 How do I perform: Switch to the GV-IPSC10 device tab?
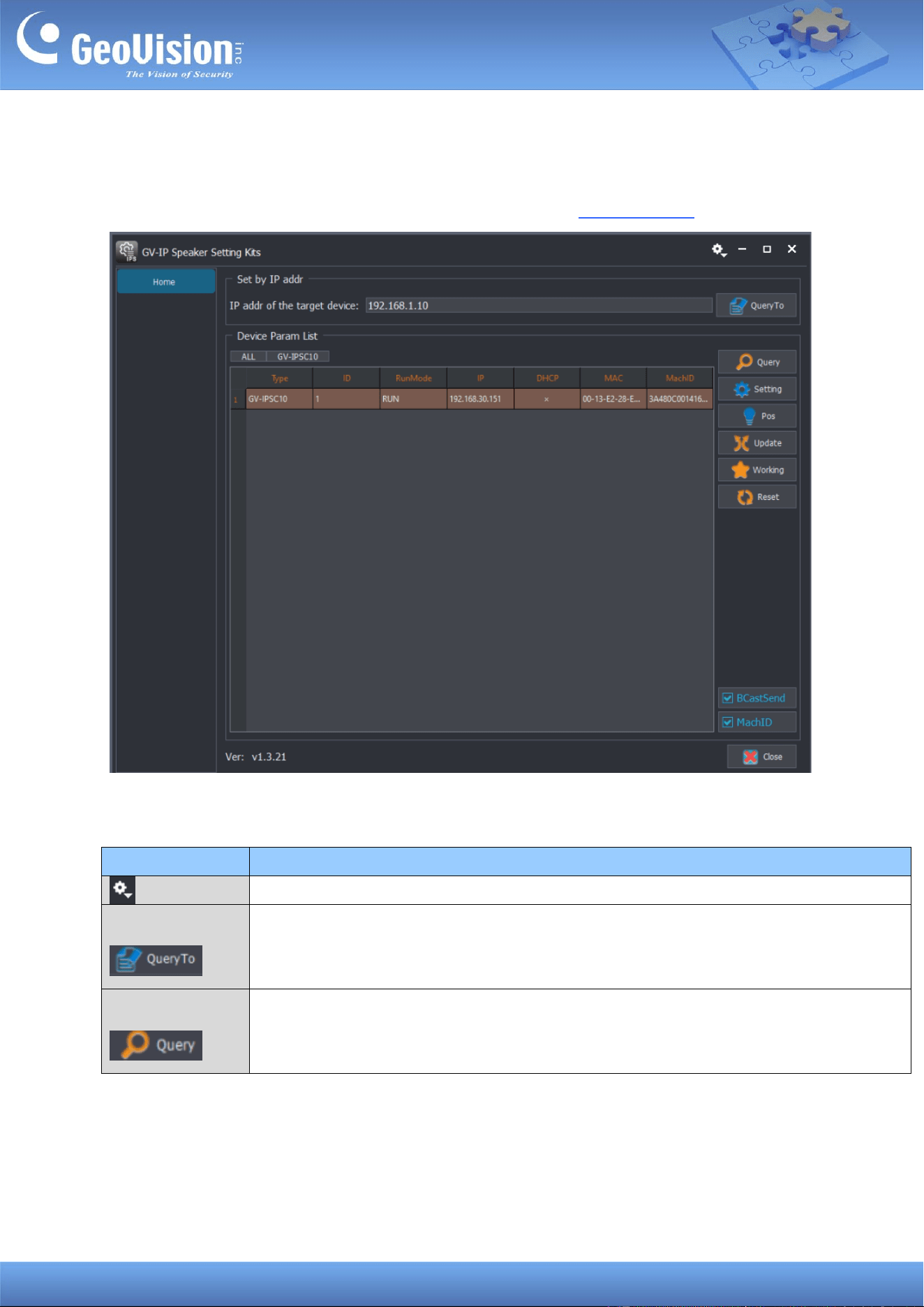pyautogui.click(x=297, y=357)
